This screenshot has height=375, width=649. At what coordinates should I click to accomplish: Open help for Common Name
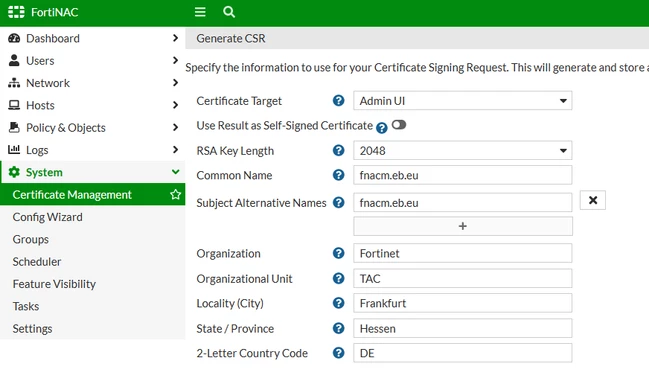[x=339, y=175]
